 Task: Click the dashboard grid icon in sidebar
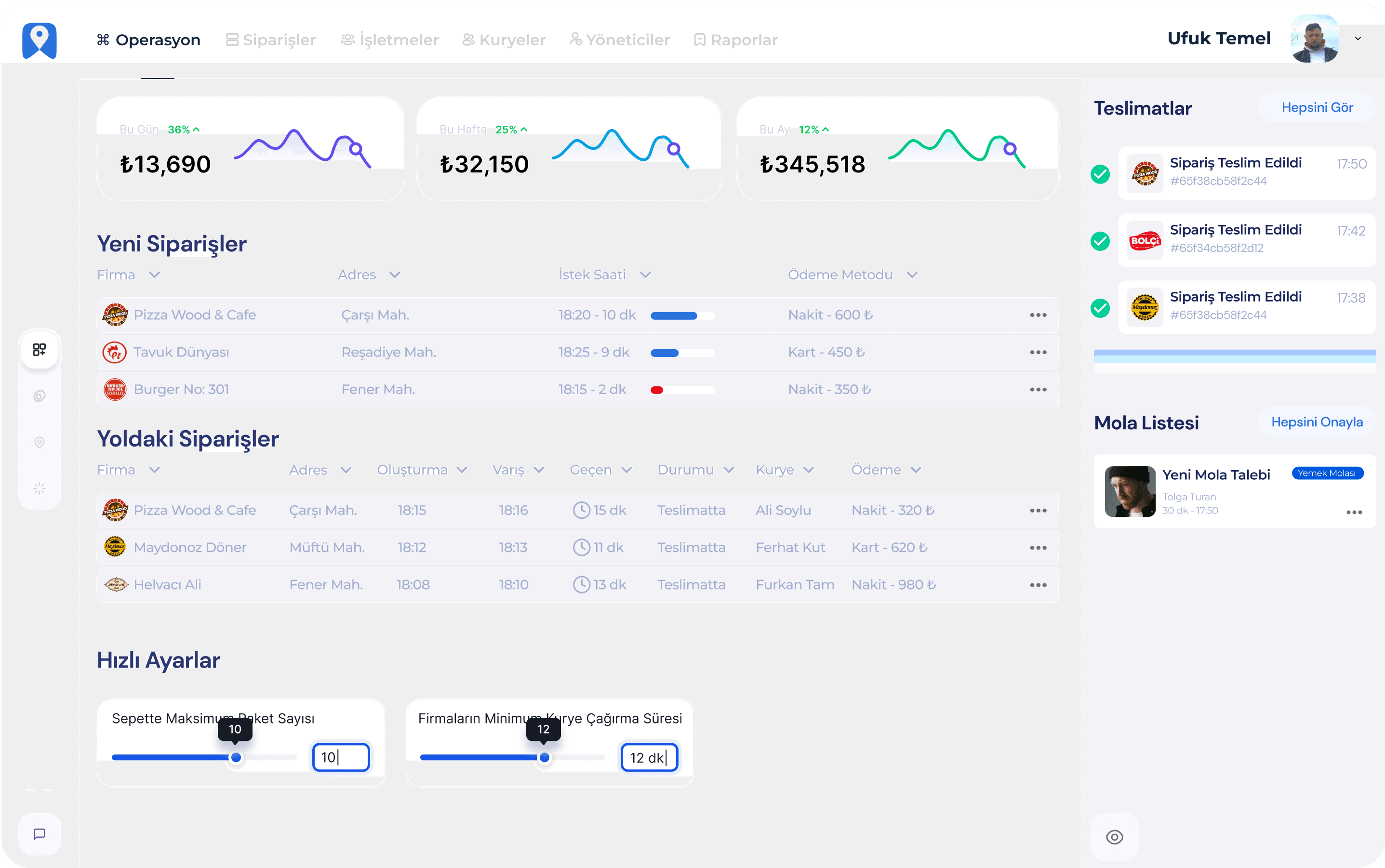pos(39,350)
